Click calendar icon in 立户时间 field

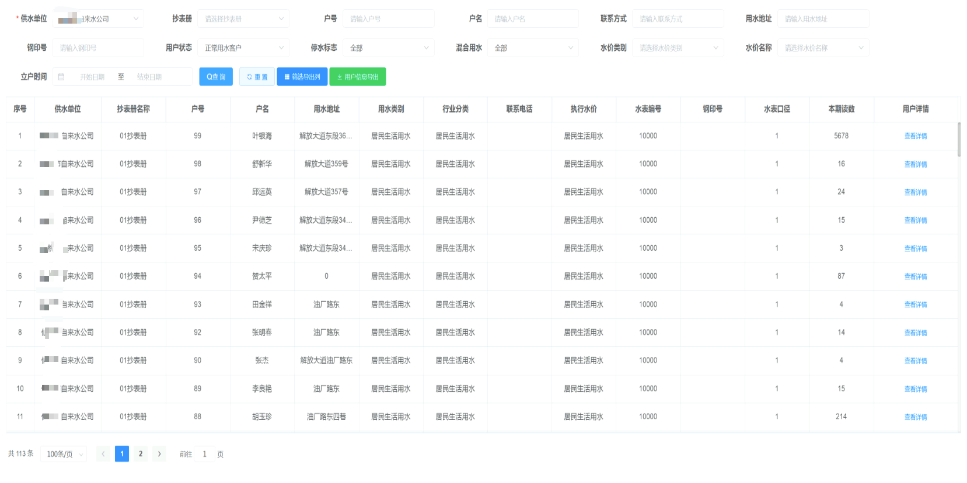(61, 76)
